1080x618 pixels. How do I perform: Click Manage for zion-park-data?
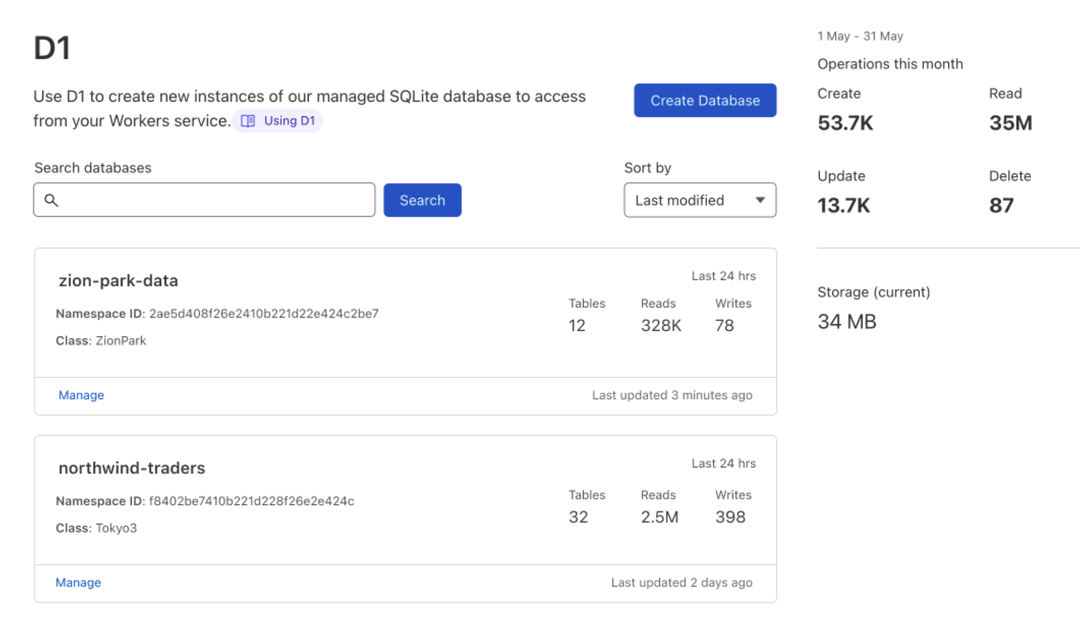81,395
